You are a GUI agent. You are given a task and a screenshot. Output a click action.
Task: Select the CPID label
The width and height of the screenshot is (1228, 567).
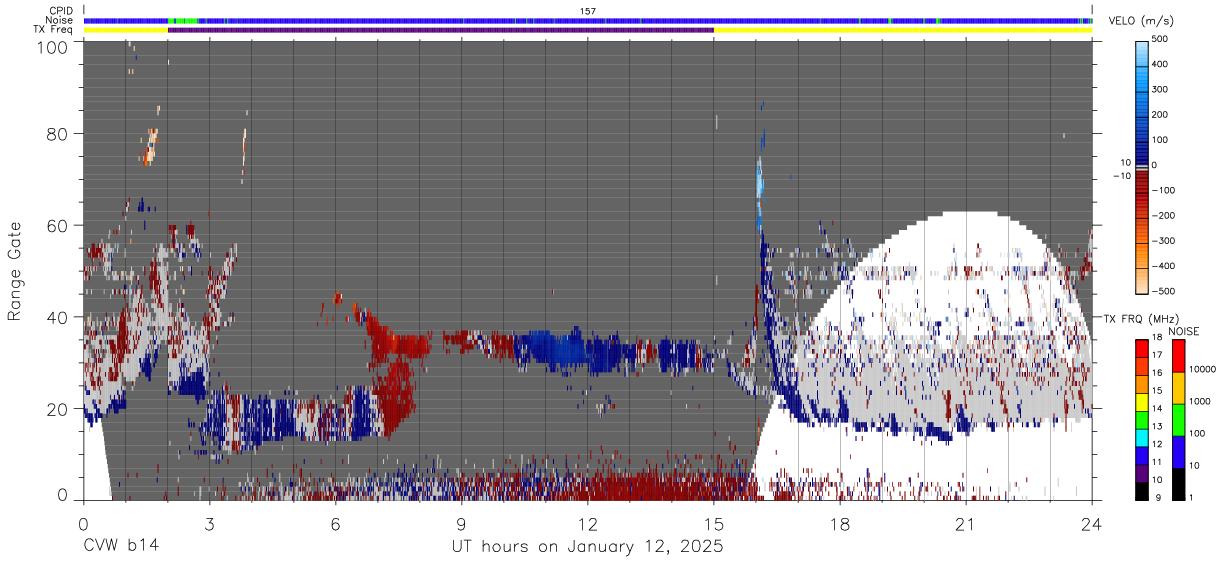pos(61,11)
